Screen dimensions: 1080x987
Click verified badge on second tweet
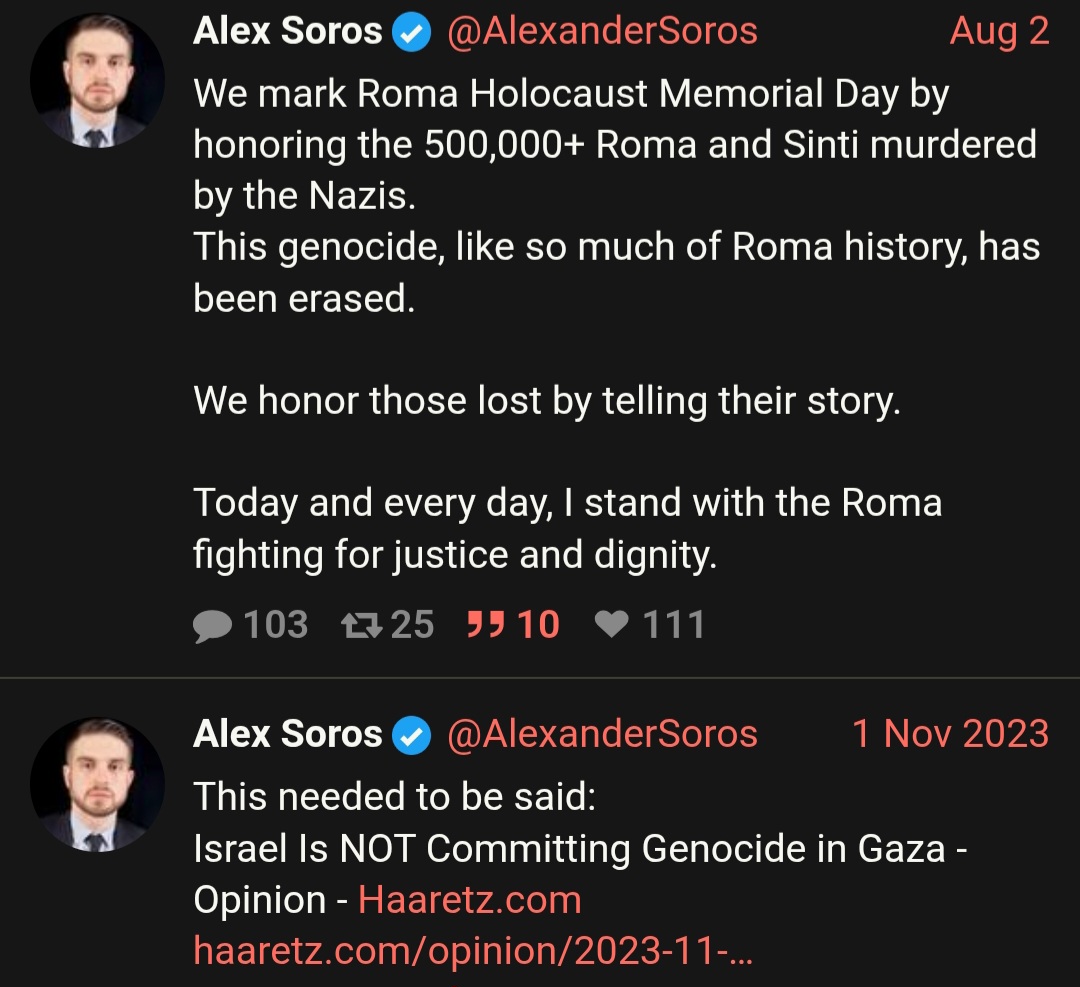(411, 735)
